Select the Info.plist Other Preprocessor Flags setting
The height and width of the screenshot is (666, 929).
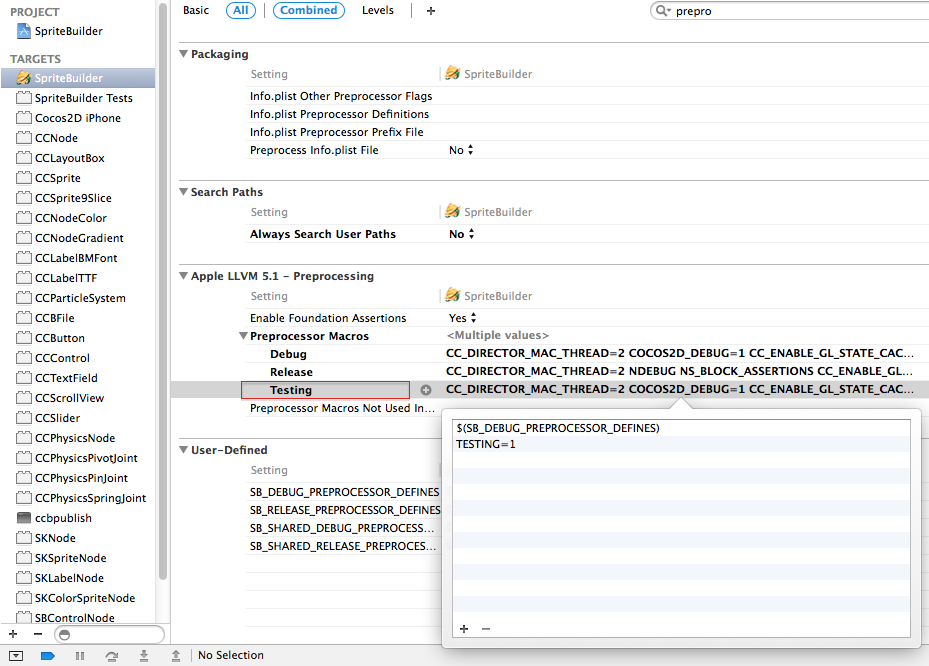341,96
